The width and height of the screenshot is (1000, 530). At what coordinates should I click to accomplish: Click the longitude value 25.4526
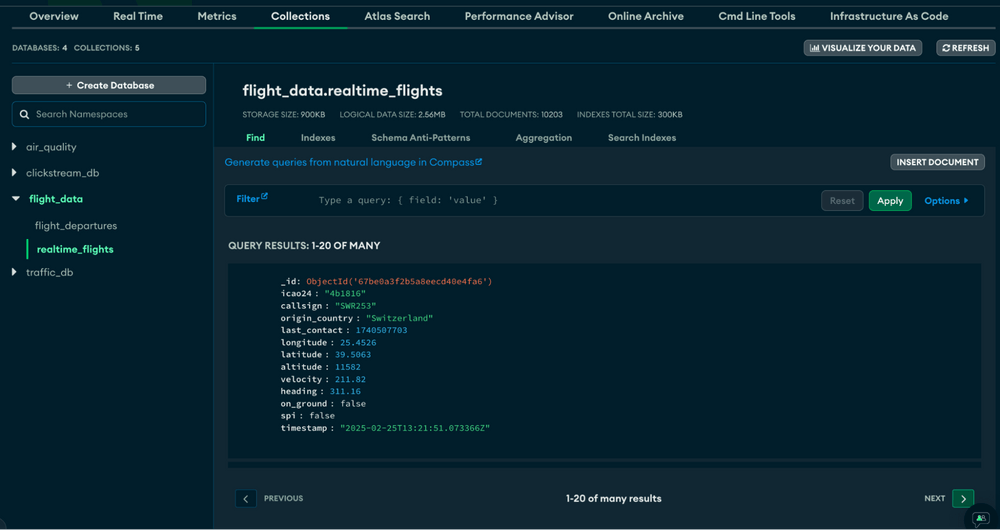click(358, 343)
